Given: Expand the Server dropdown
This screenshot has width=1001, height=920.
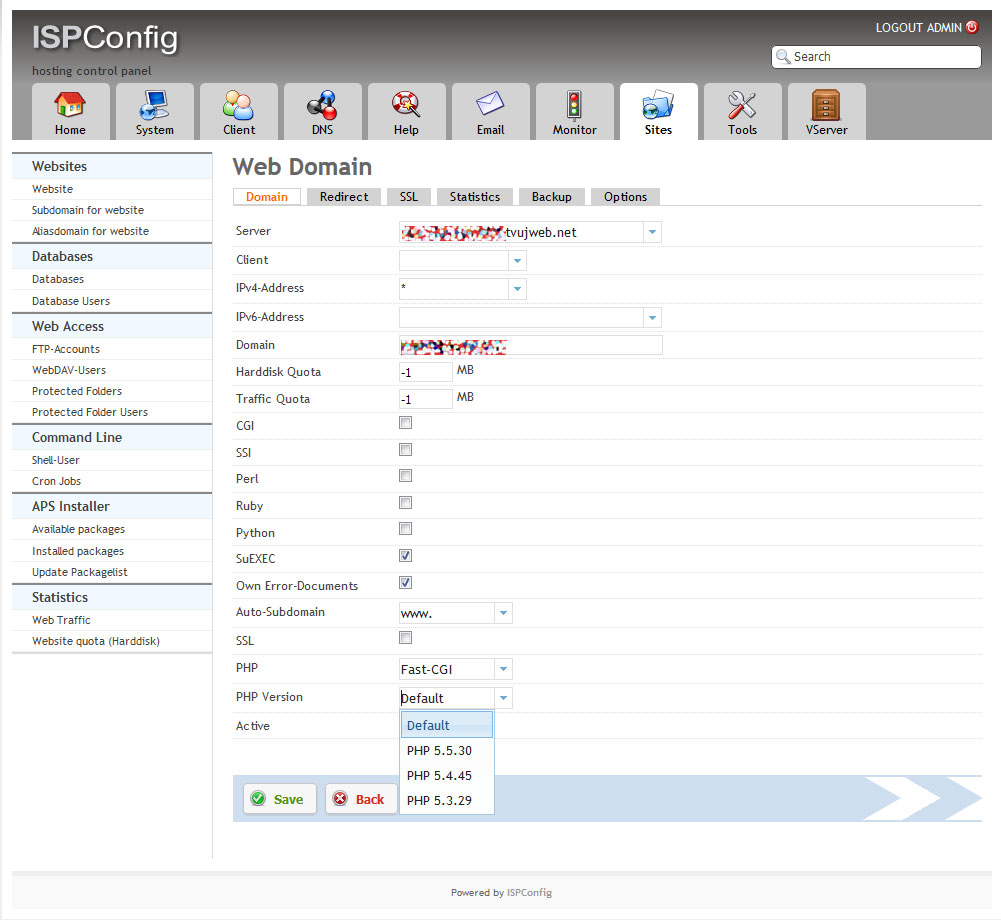Looking at the screenshot, I should [652, 232].
